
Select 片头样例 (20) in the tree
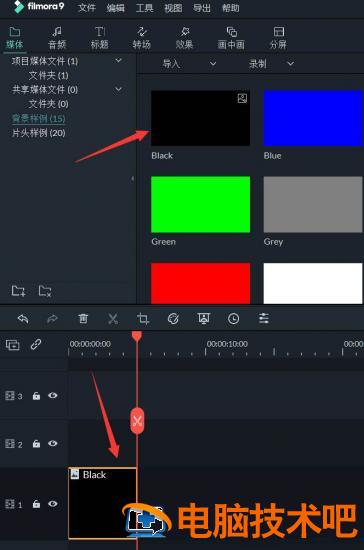click(39, 133)
